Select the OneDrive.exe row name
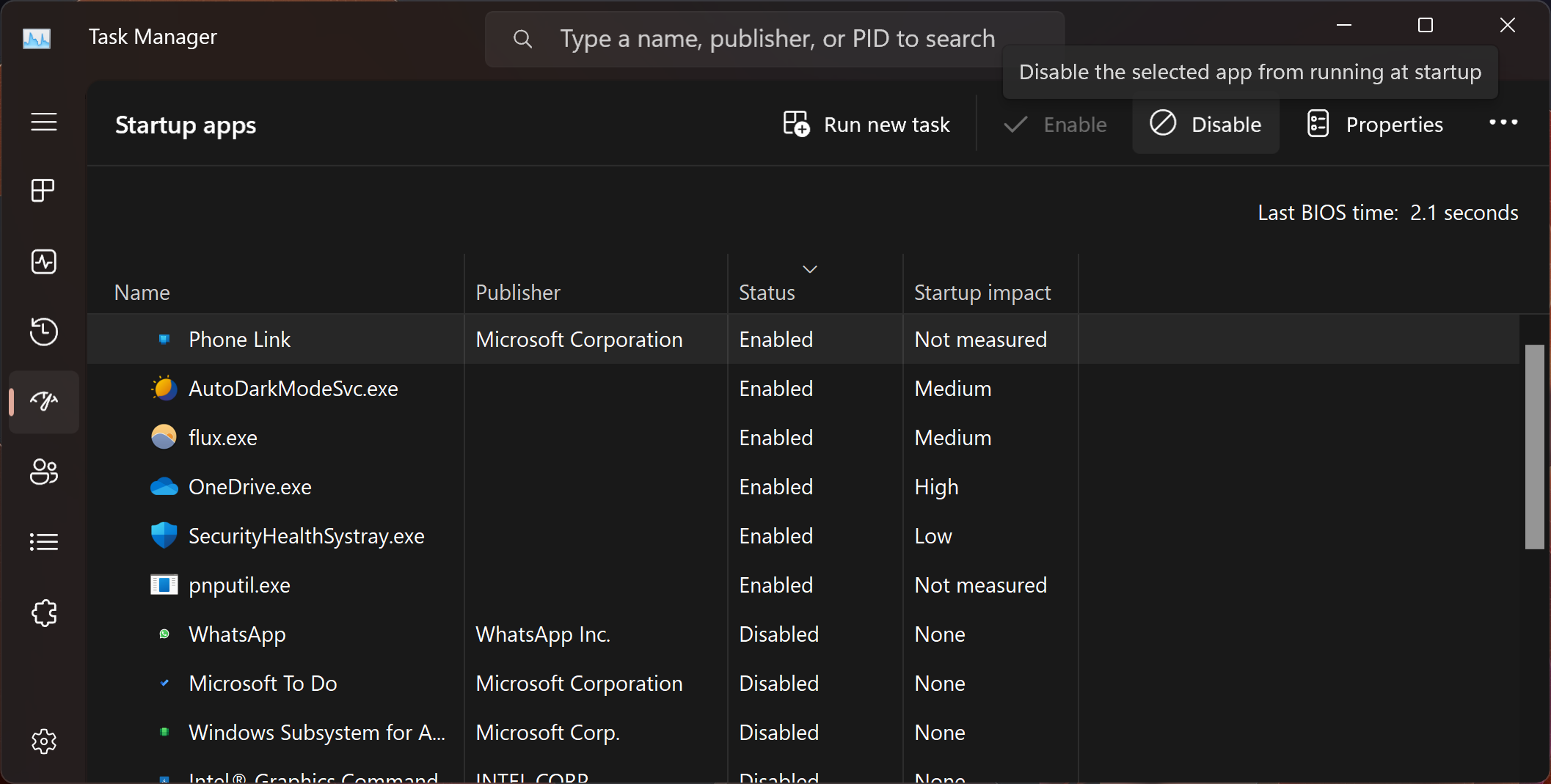The image size is (1551, 784). 250,487
